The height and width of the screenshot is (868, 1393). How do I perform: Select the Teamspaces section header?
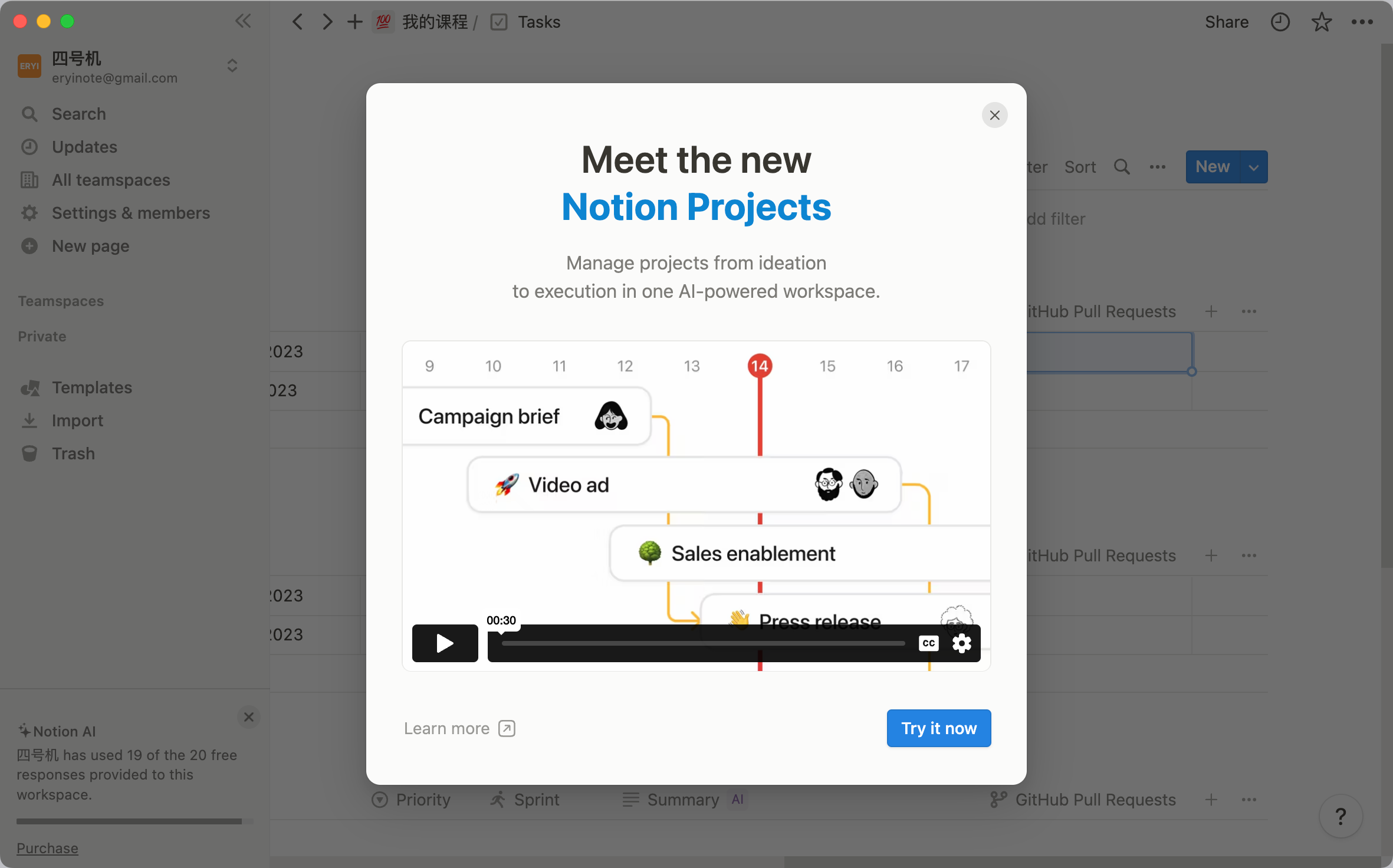click(61, 301)
